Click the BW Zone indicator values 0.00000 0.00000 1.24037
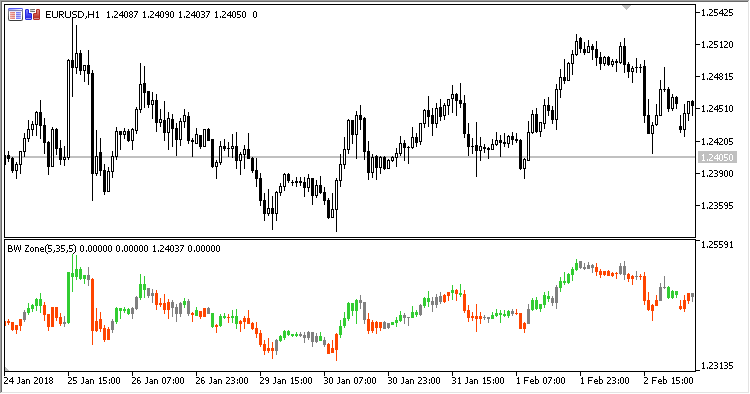750x394 pixels. [132, 249]
